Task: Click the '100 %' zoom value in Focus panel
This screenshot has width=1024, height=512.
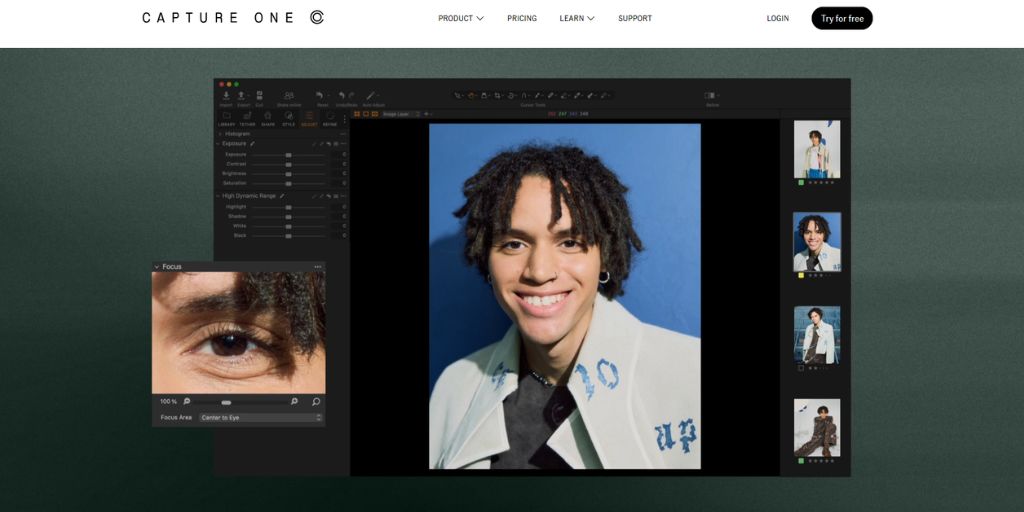Action: [168, 401]
